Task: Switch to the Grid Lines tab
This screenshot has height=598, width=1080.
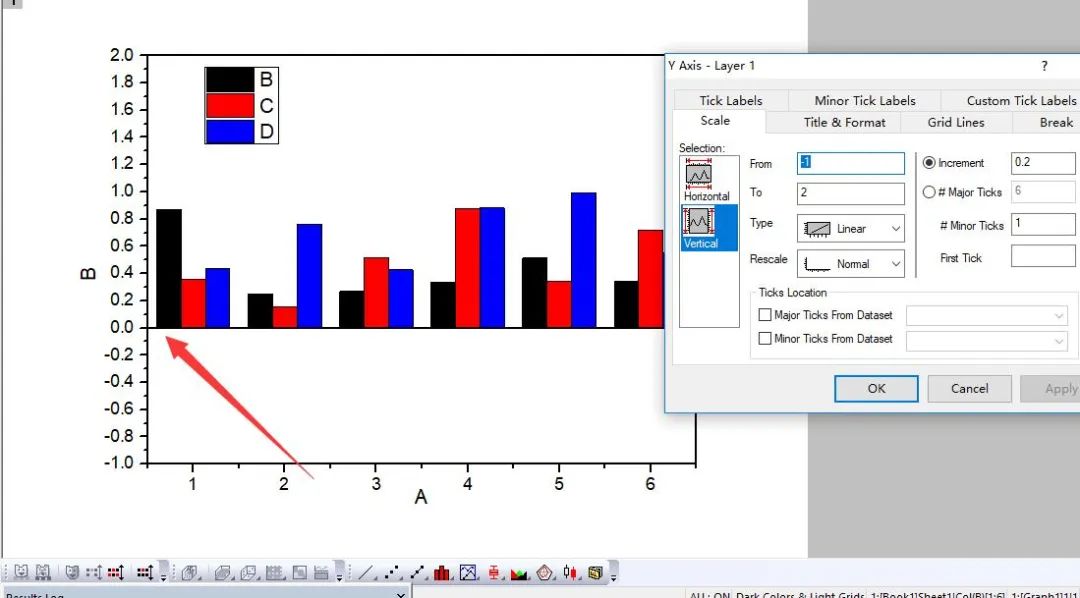Action: coord(956,123)
